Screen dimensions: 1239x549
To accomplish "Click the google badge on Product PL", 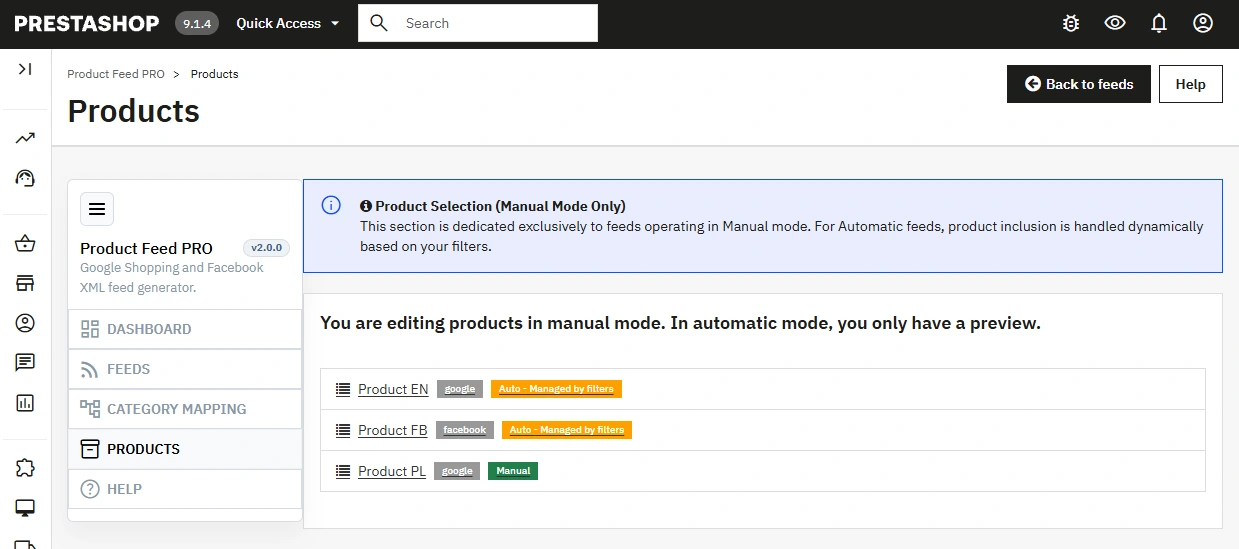I will coord(457,471).
